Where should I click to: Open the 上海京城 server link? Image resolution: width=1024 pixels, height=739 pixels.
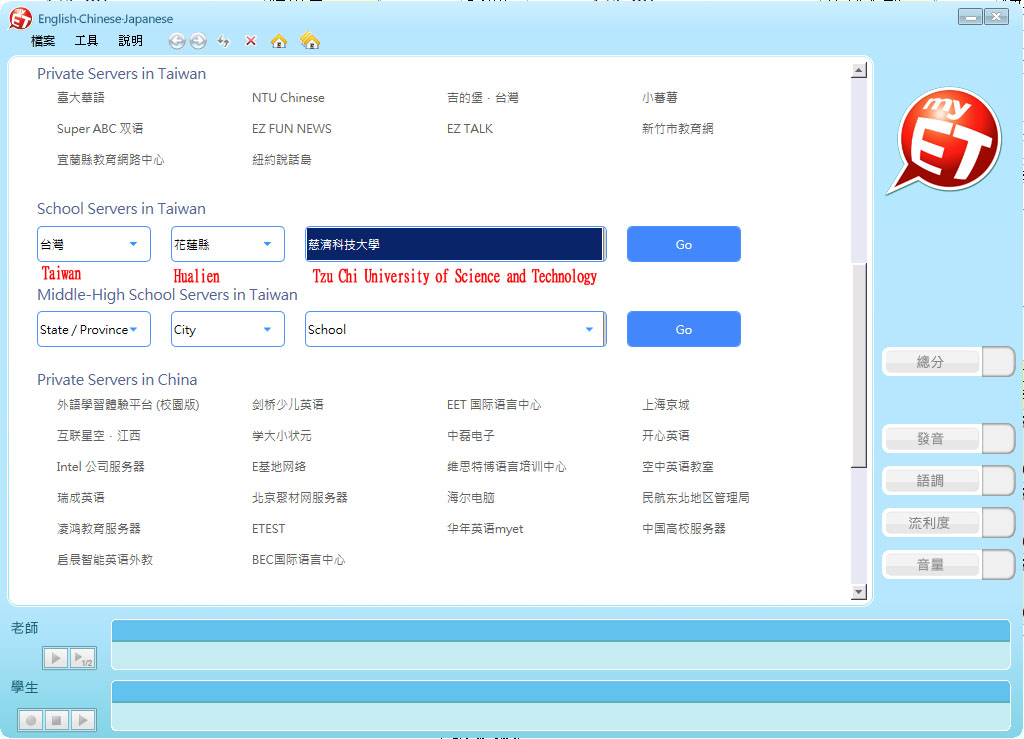665,405
